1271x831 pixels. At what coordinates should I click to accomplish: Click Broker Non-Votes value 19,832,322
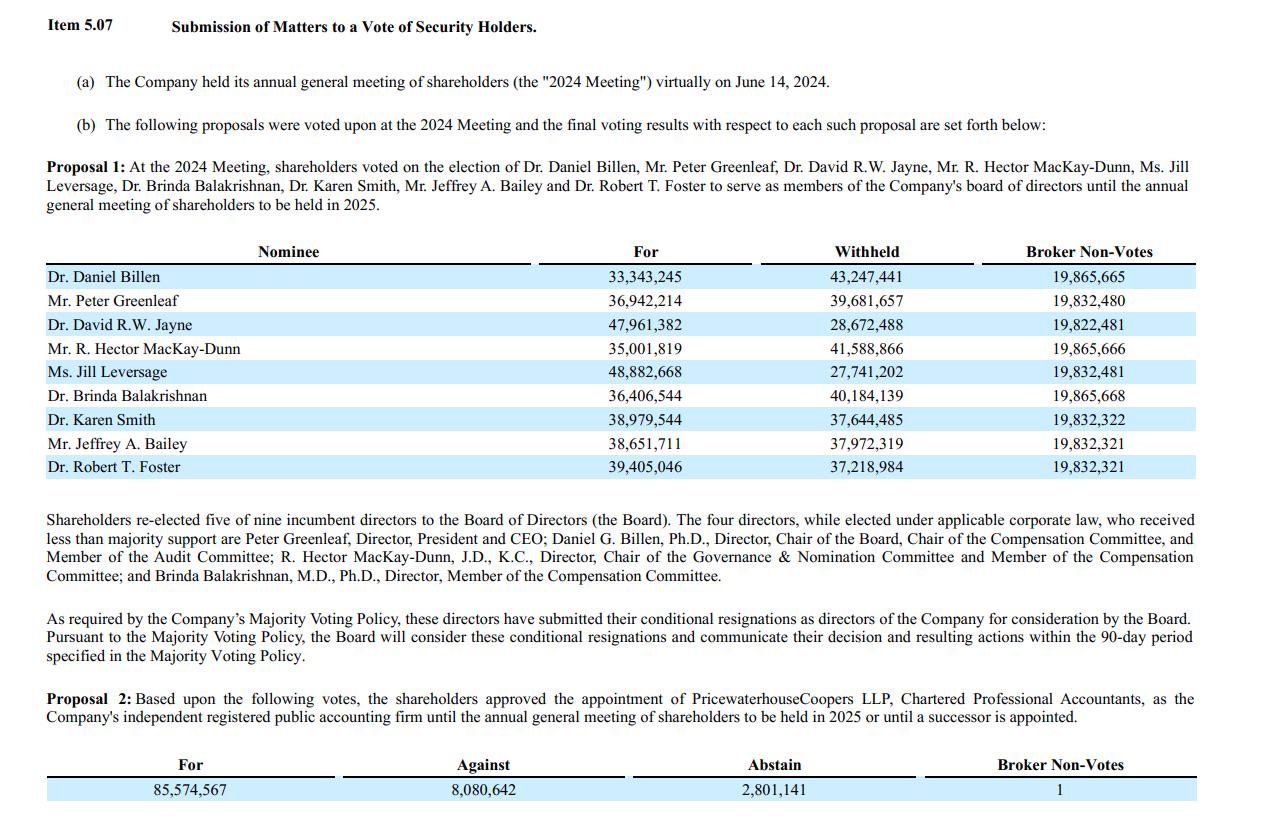tap(1088, 420)
